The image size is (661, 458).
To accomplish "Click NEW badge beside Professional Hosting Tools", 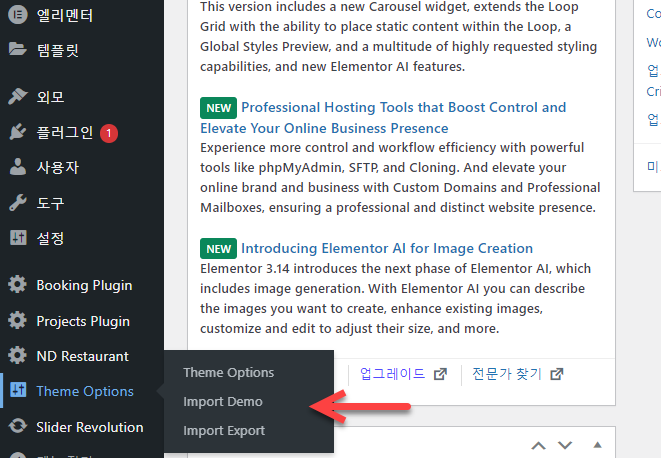I will pos(218,108).
